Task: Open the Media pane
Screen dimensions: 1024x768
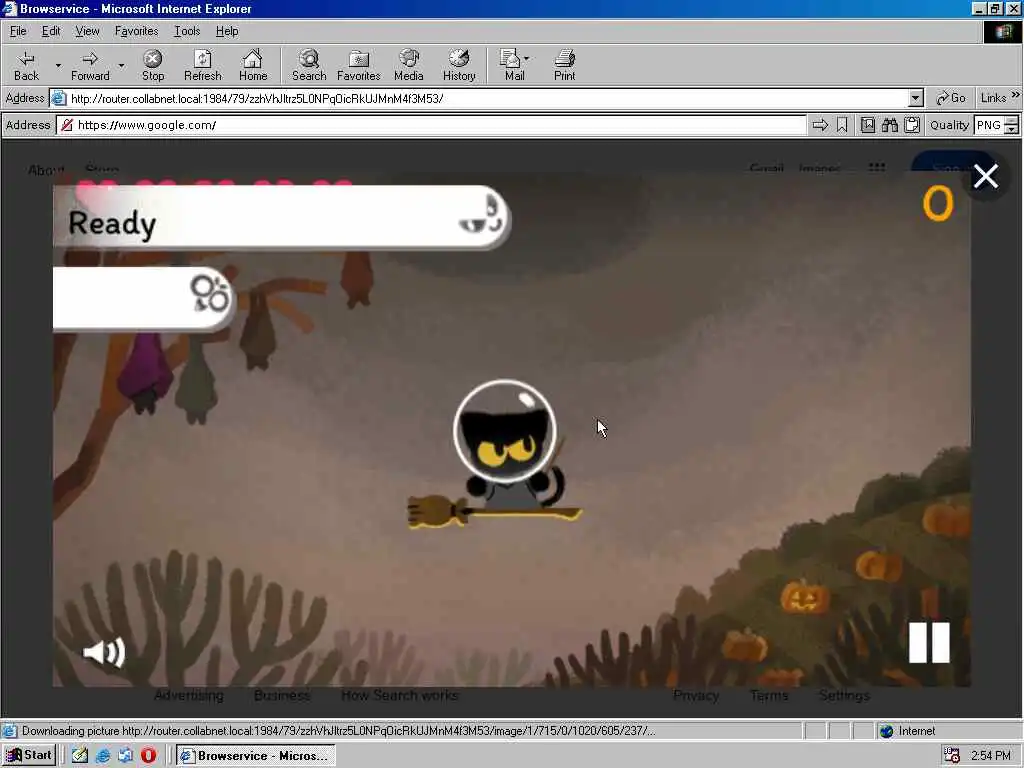Action: (409, 66)
